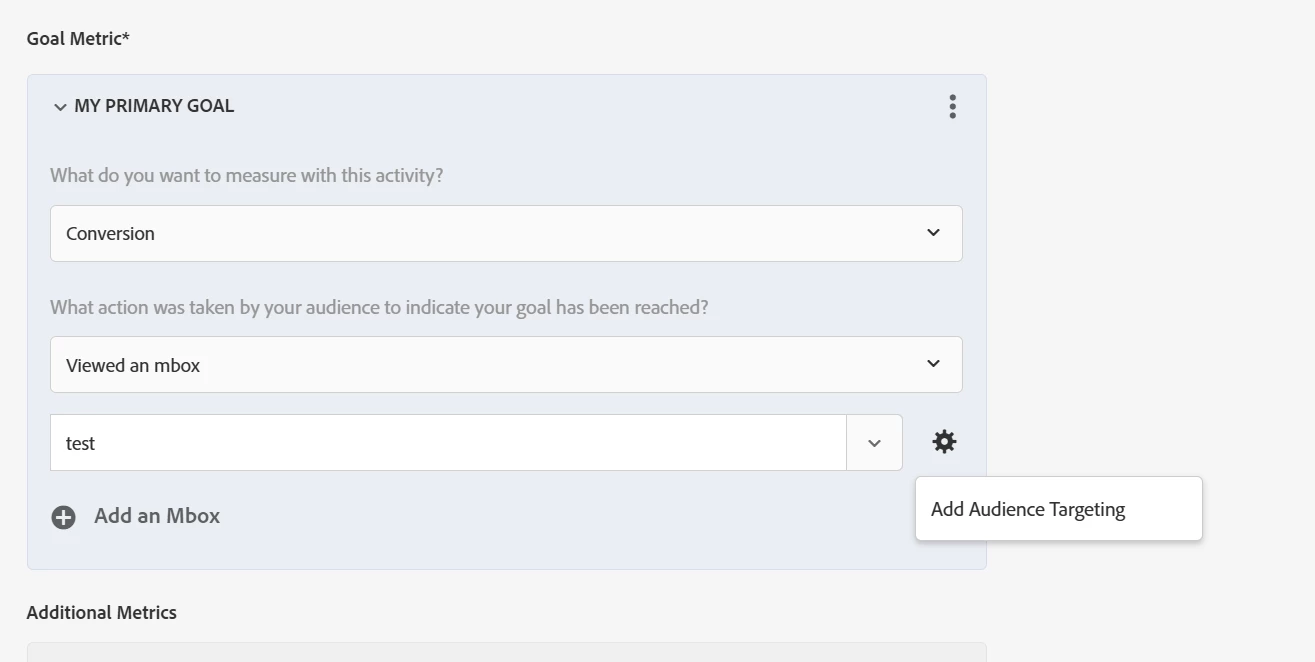1315x662 pixels.
Task: Click the "What do you want to measure" label
Action: click(247, 176)
